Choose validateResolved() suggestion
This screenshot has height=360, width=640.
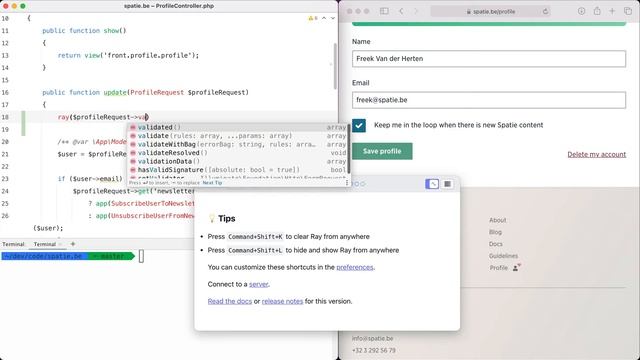[x=238, y=153]
